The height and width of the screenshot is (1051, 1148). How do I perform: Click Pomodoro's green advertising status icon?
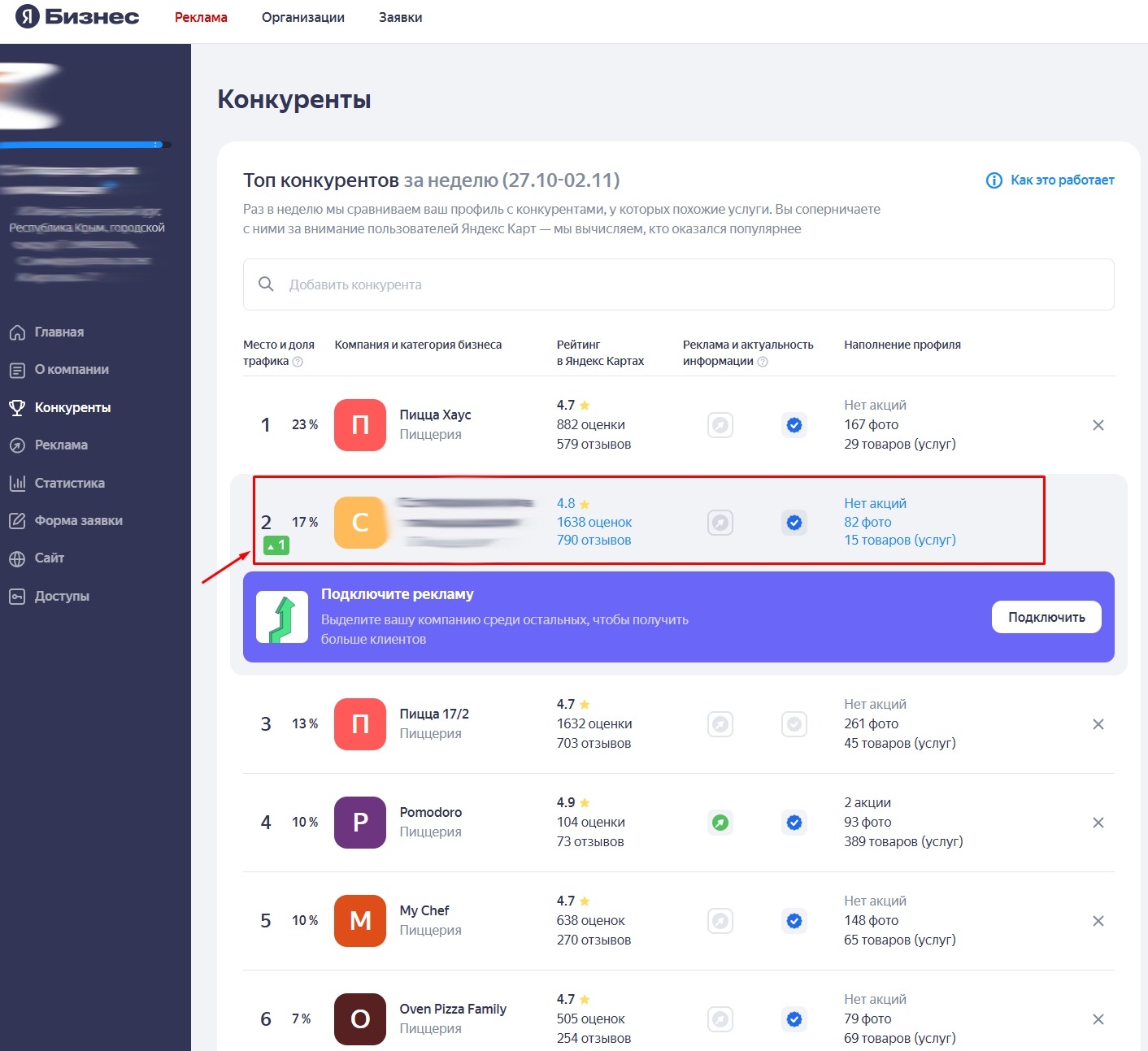(x=720, y=823)
